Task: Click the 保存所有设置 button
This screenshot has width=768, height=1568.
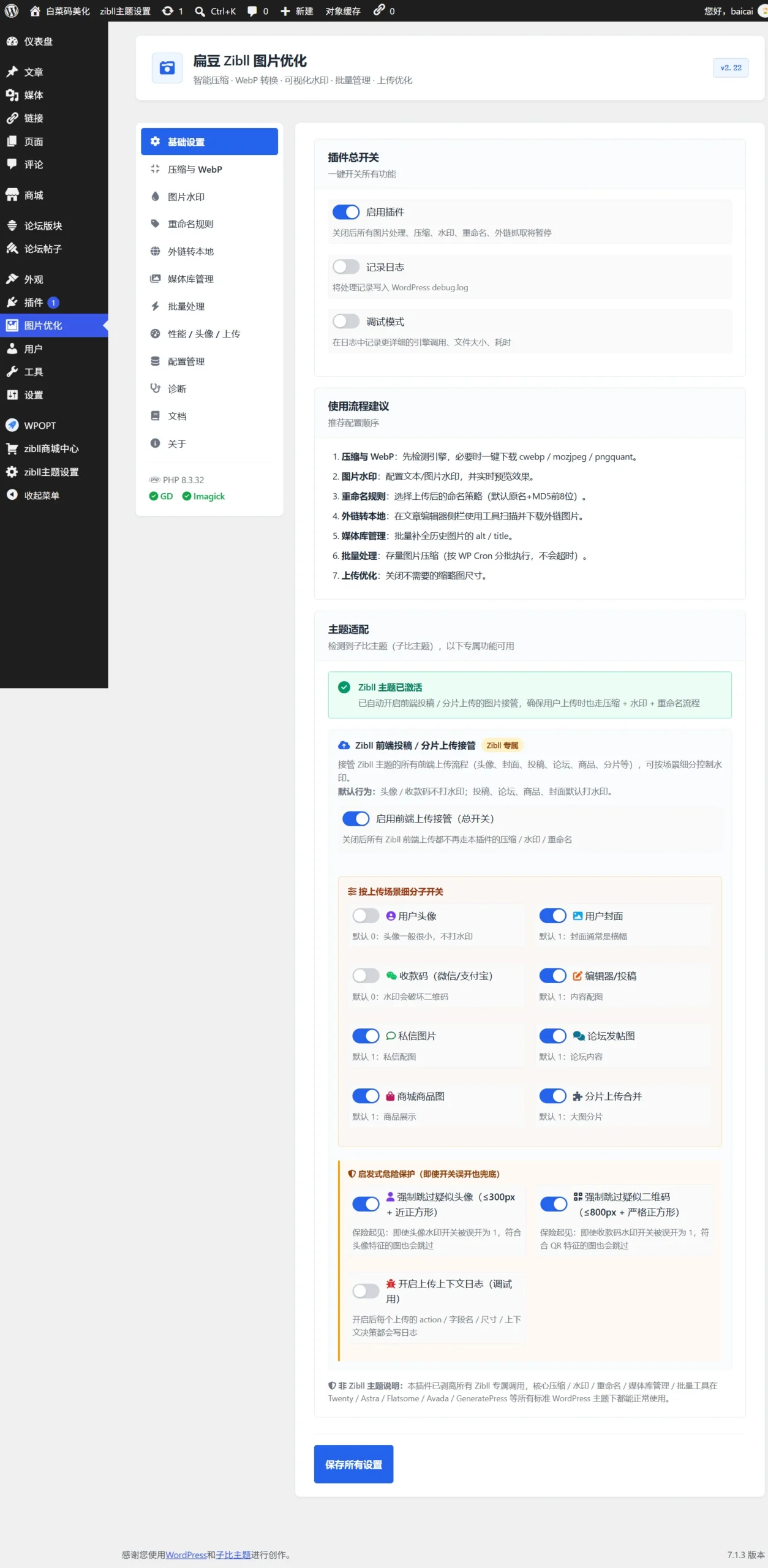Action: point(353,1464)
